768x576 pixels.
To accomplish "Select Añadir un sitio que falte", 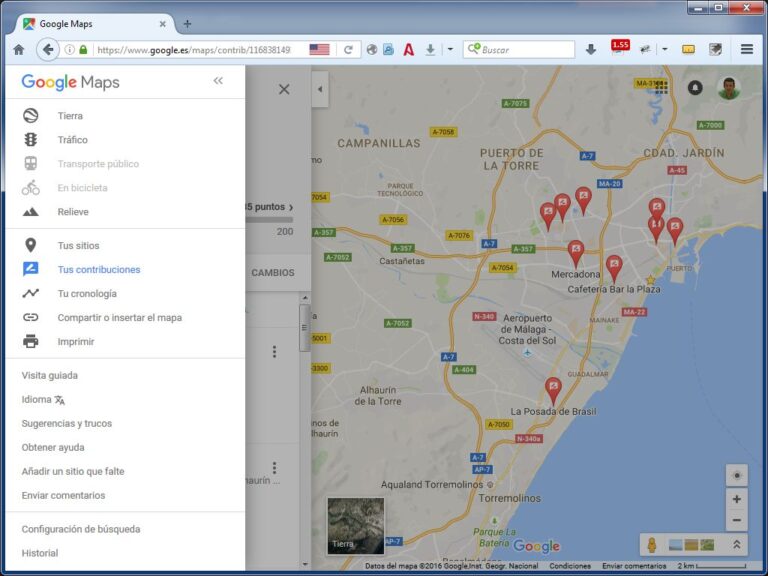I will click(73, 471).
